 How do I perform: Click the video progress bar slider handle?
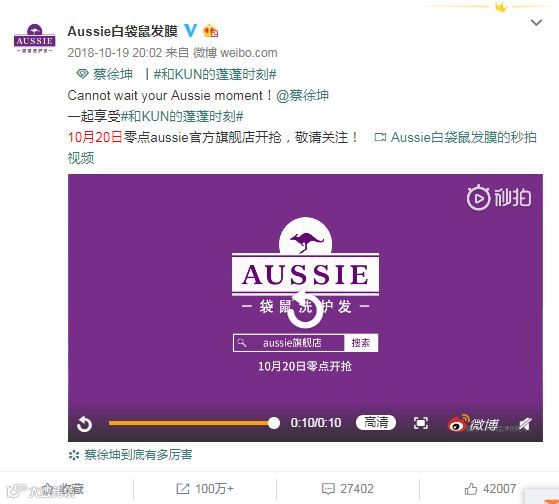click(x=274, y=423)
